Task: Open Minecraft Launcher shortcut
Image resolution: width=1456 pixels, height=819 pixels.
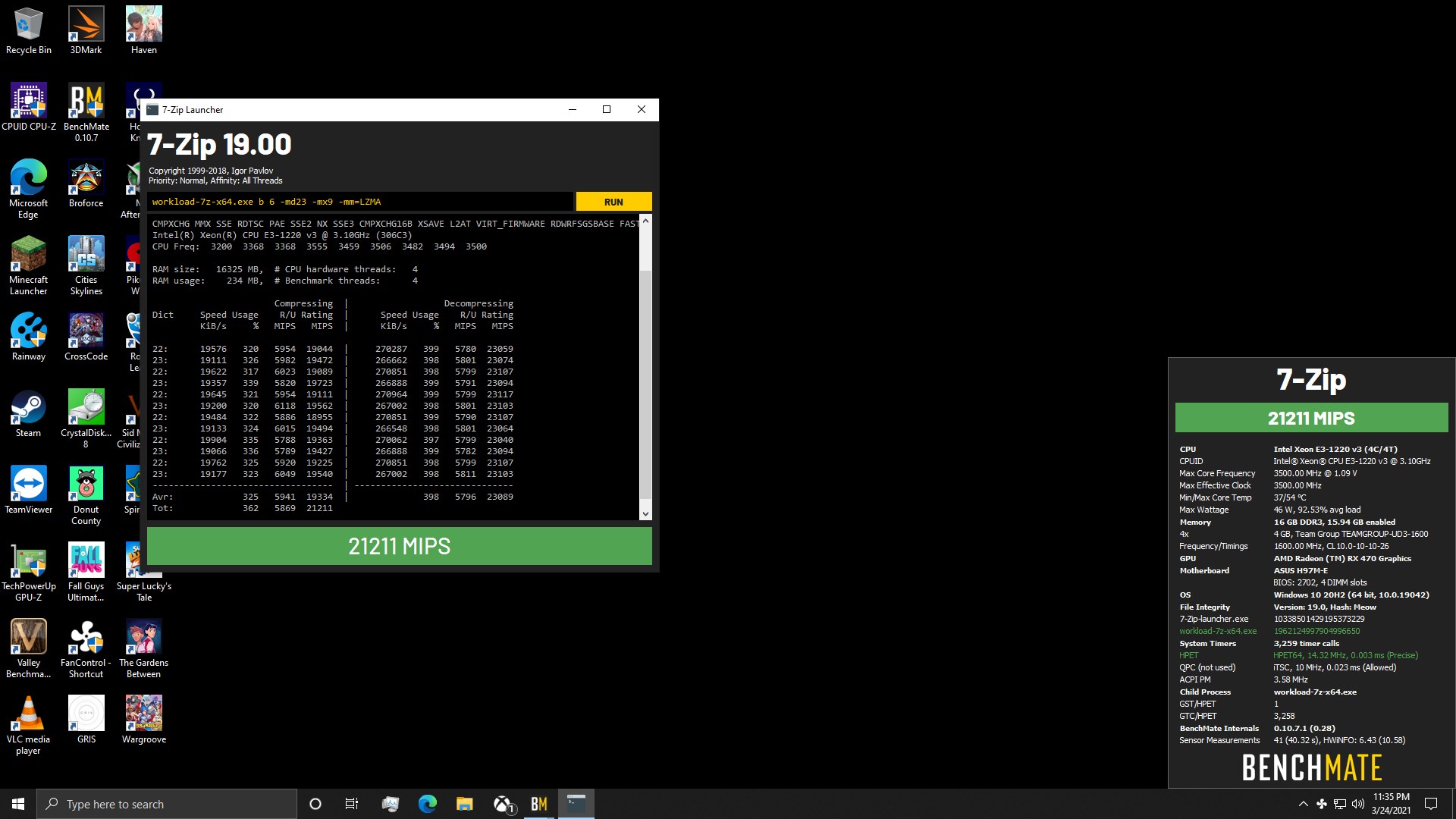Action: pyautogui.click(x=29, y=266)
